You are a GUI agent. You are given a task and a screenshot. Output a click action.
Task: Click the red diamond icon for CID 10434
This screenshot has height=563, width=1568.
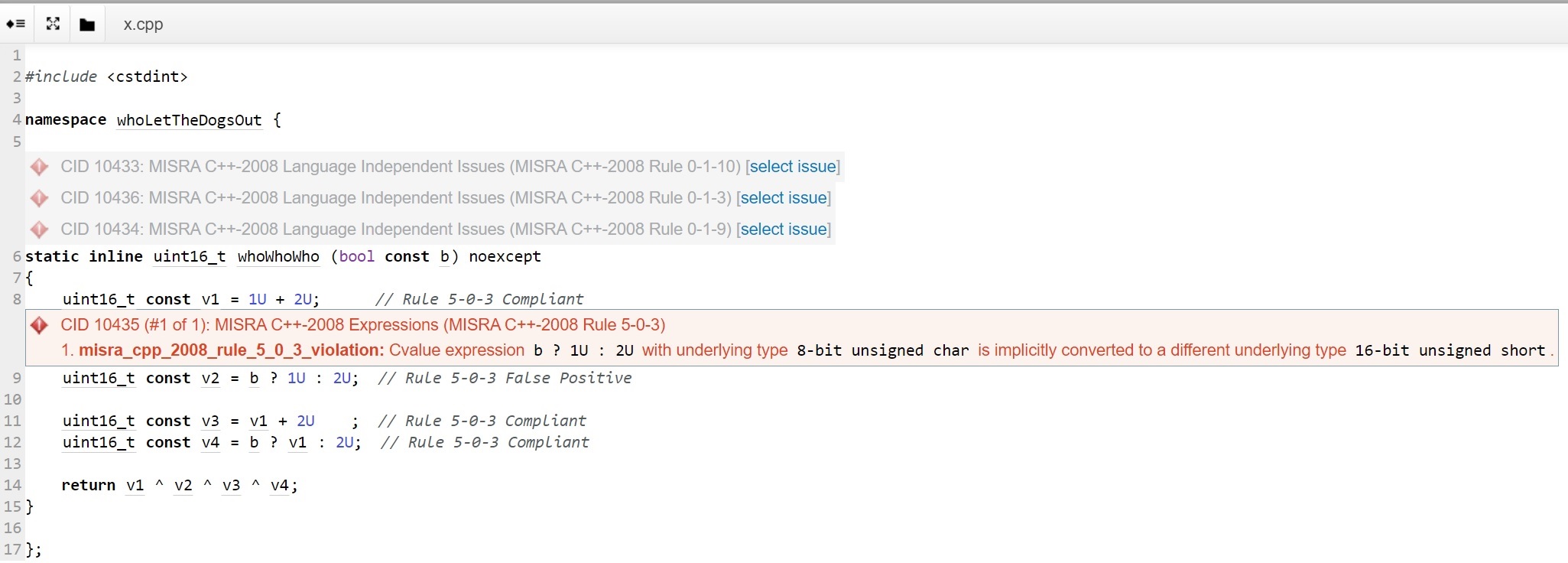tap(39, 229)
